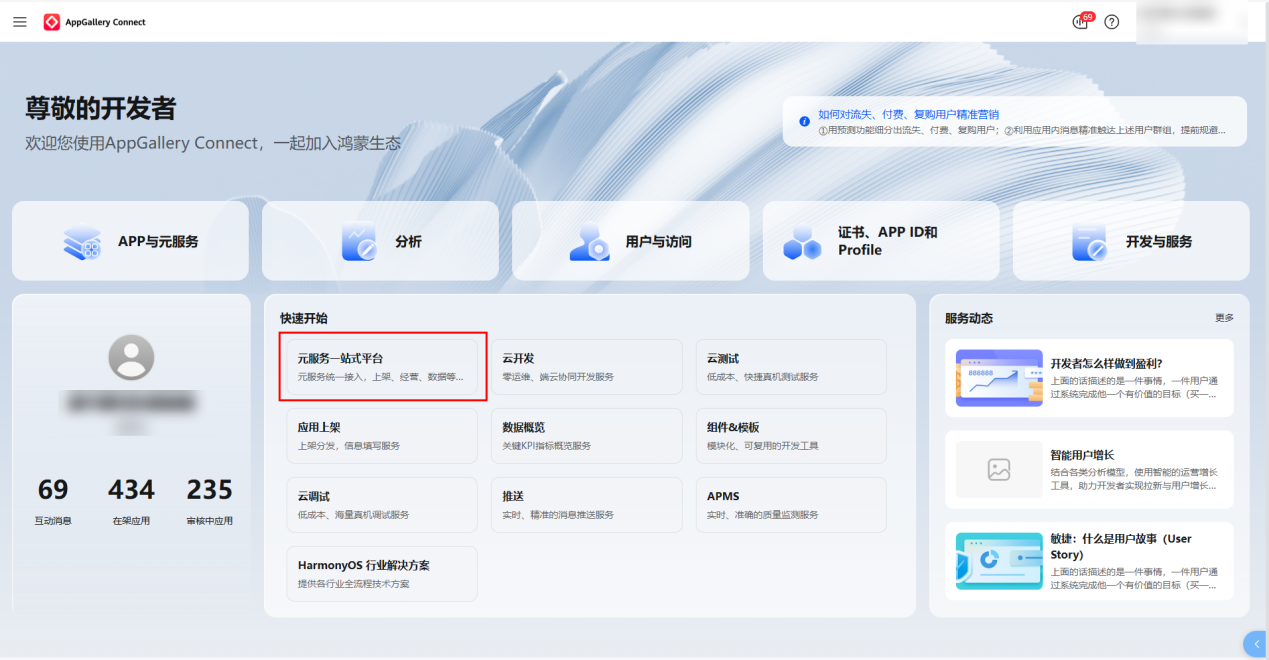Open 云开发 quick start item
The image size is (1269, 660).
[587, 367]
